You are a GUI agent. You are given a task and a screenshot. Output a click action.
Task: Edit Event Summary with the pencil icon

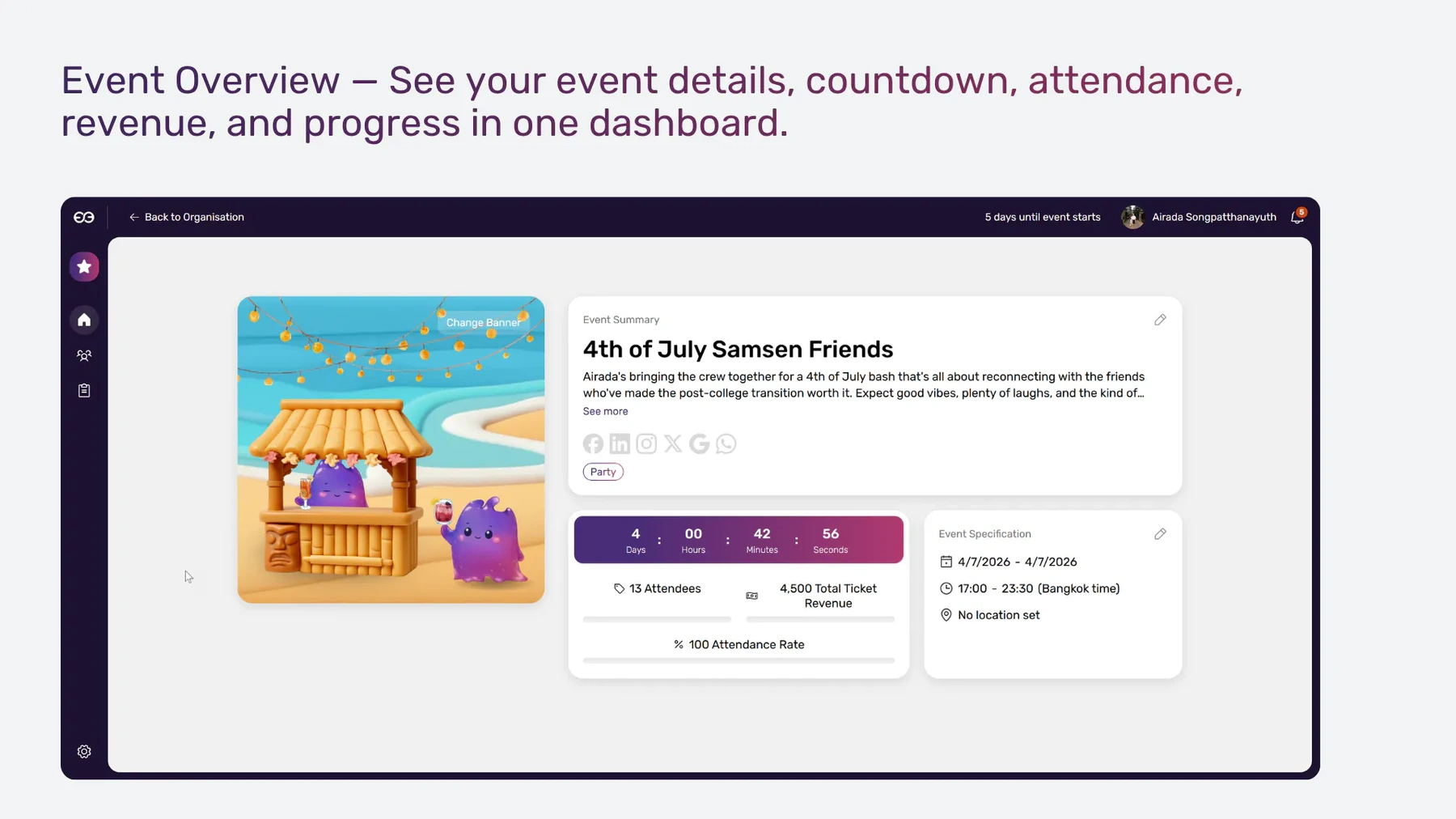pos(1160,320)
